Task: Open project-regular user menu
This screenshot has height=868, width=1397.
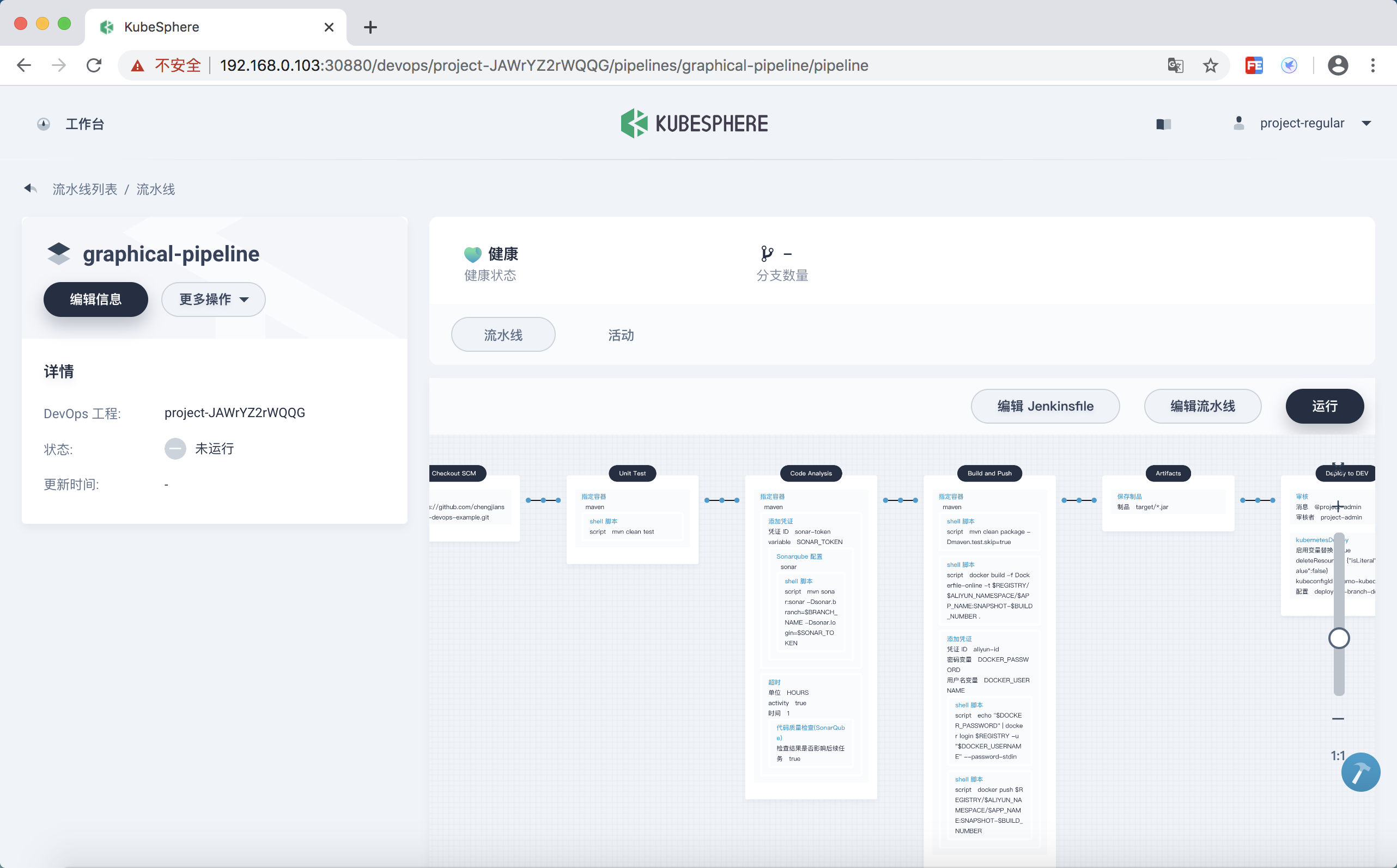Action: point(1302,124)
